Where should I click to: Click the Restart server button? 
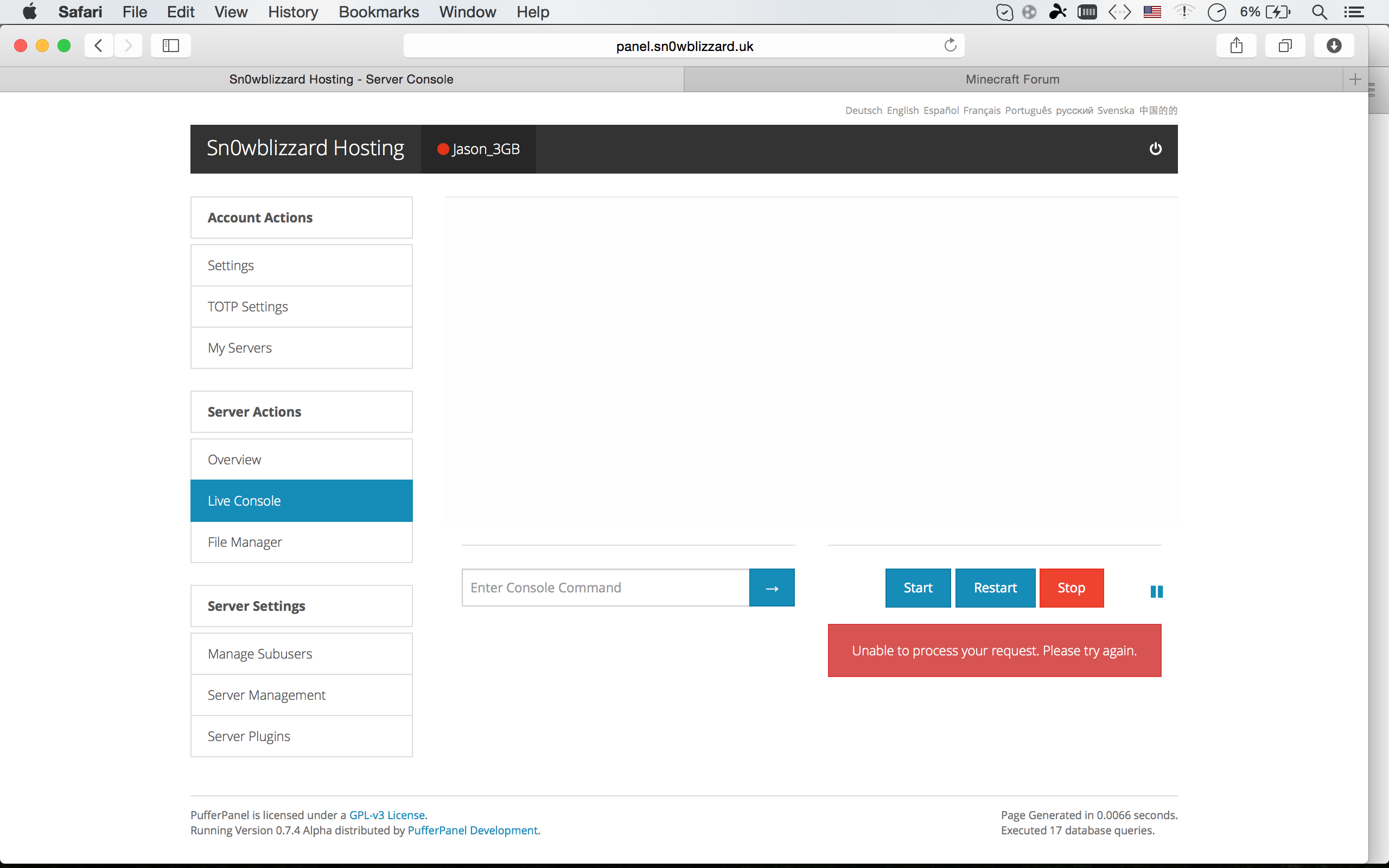(995, 588)
